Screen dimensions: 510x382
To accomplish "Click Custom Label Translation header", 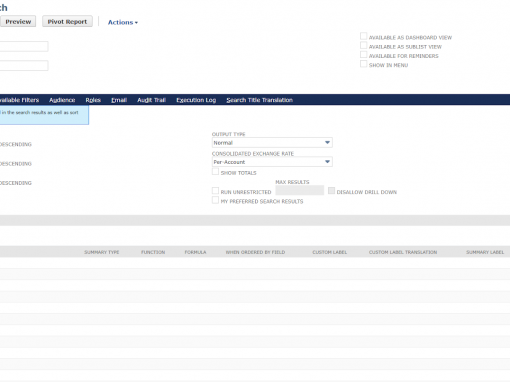I will pos(403,252).
